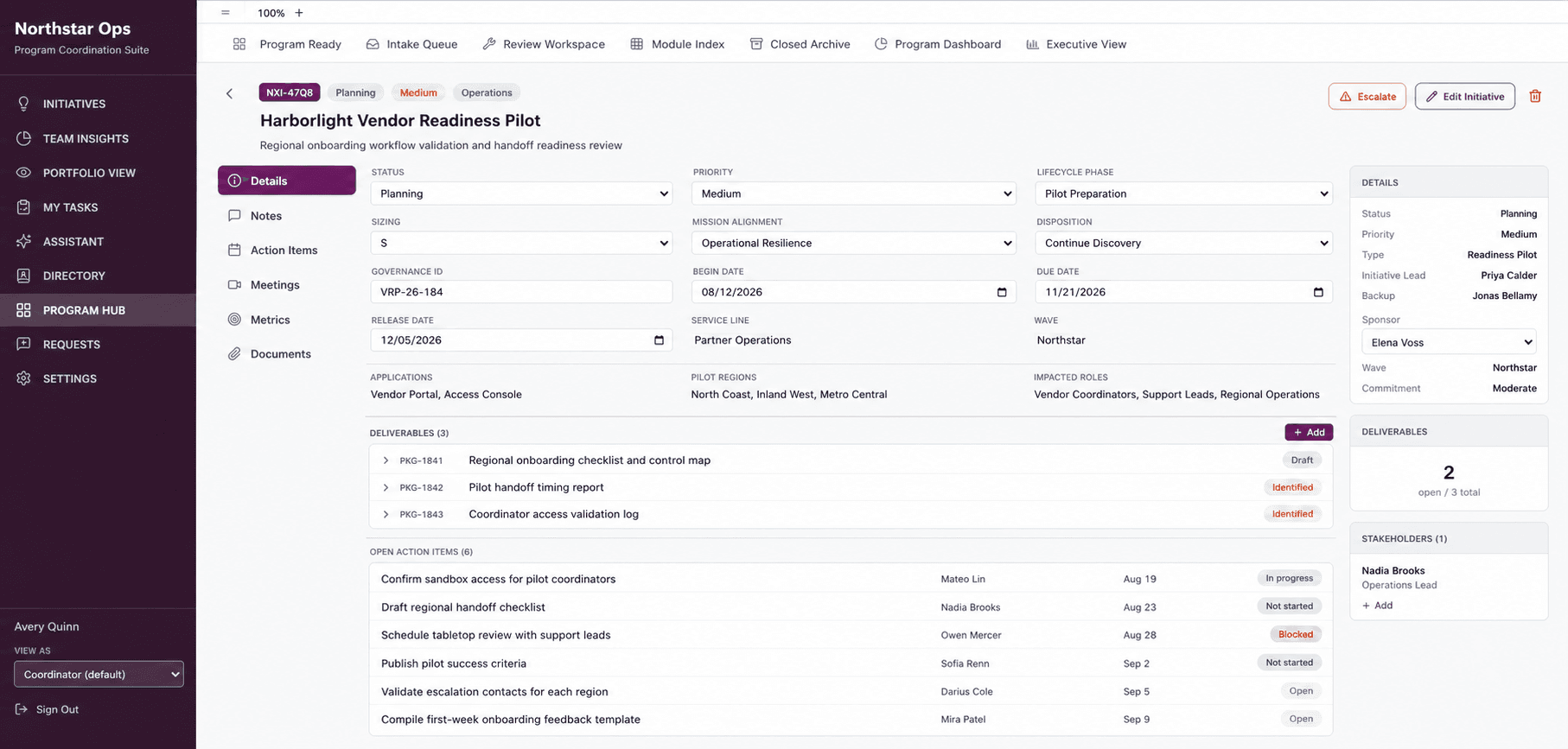
Task: Open the Disposition dropdown
Action: [x=1184, y=243]
